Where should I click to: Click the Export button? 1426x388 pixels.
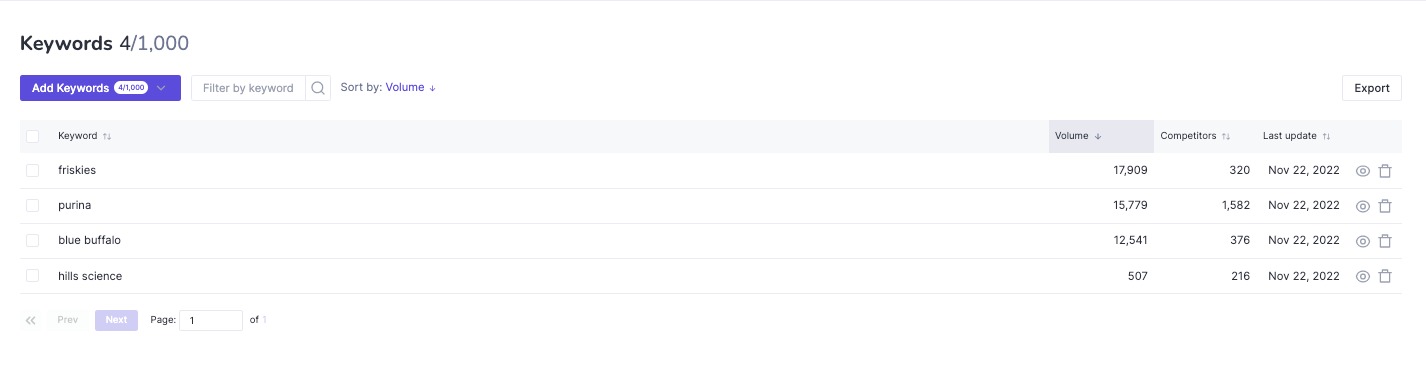[1371, 88]
